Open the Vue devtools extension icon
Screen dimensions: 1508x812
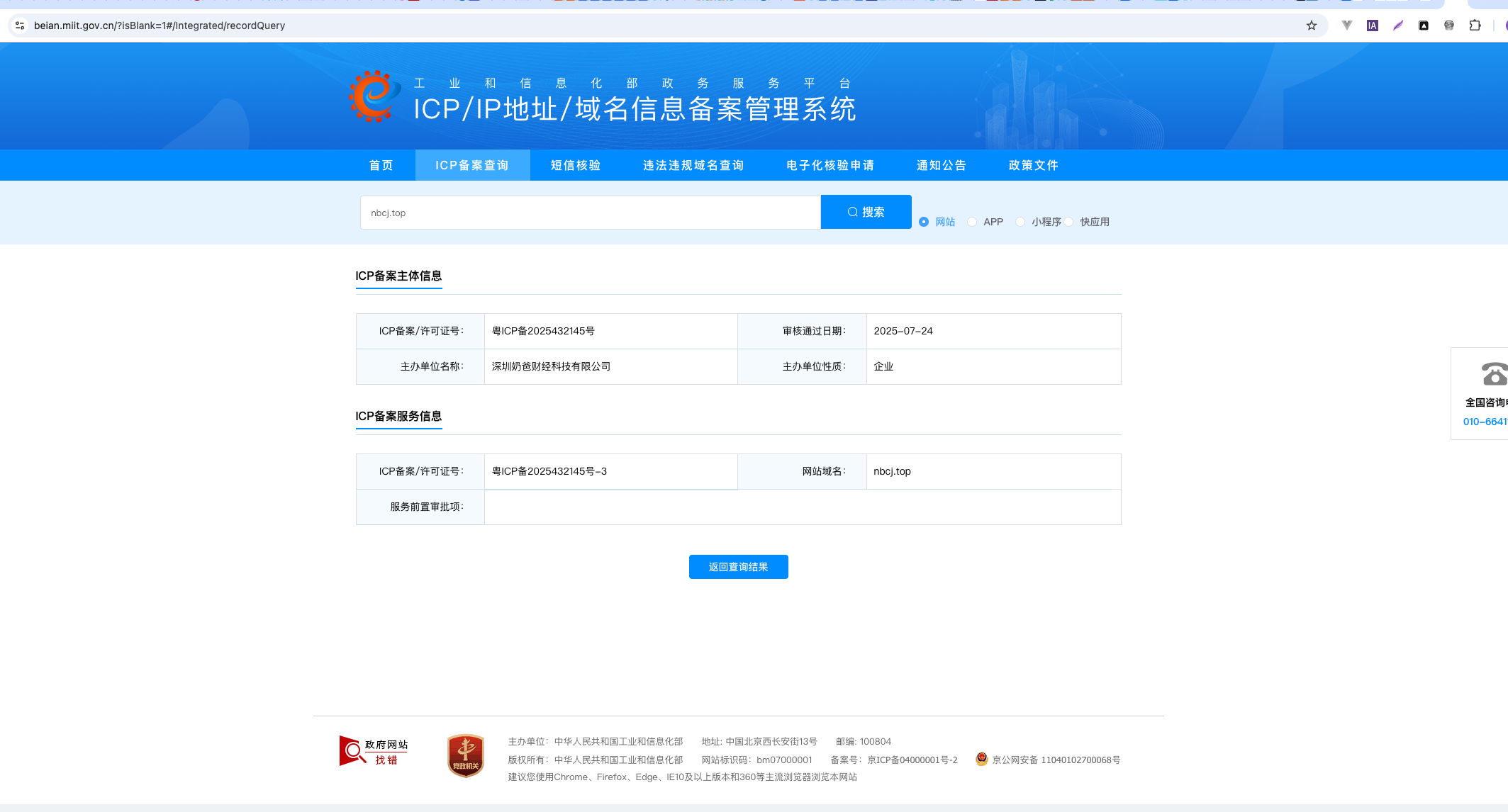1347,26
